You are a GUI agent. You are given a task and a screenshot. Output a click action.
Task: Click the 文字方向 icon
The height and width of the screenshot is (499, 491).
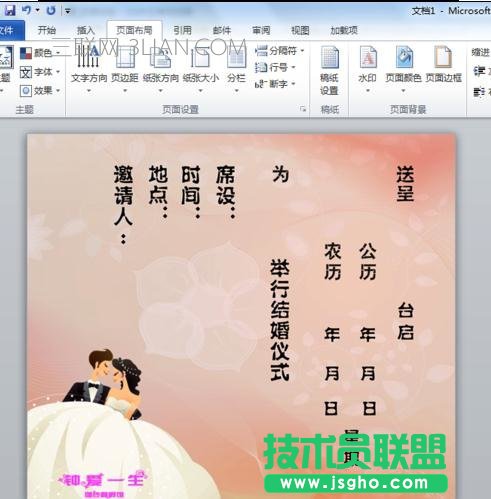(89, 57)
